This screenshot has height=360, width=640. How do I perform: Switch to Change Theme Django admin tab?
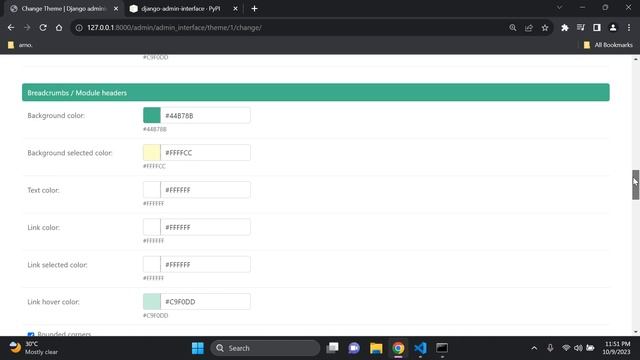click(x=63, y=9)
